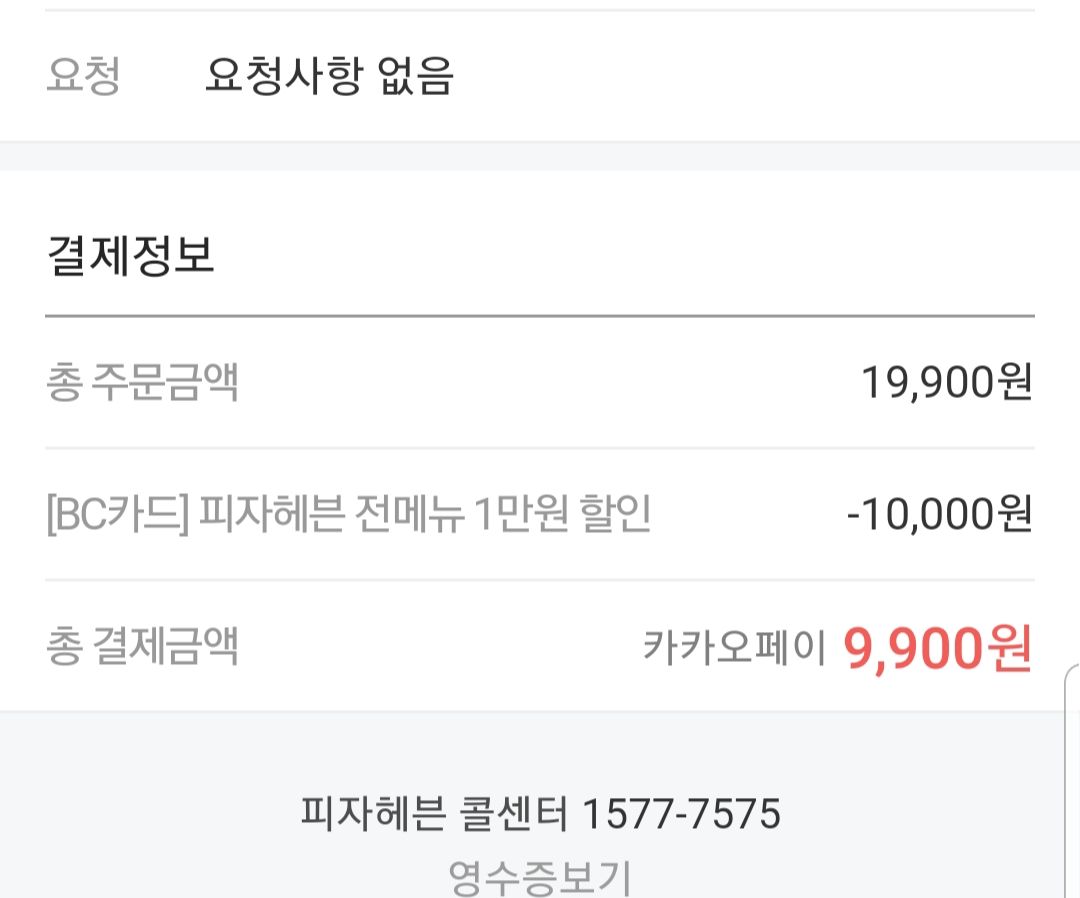Click the thin divider below 총 주문금액 row
1080x898 pixels.
[540, 448]
